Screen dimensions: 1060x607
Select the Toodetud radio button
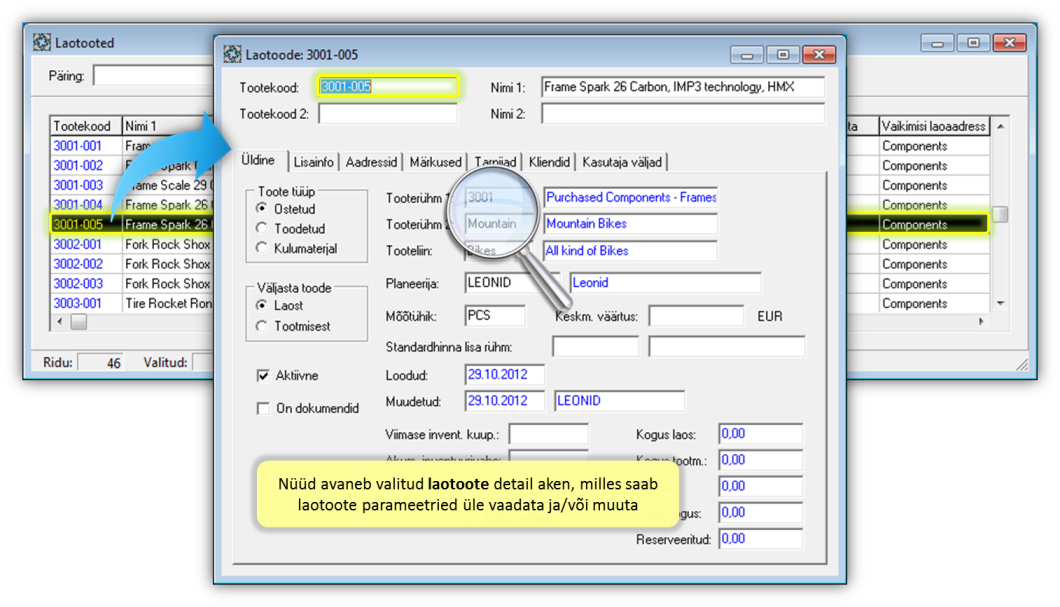[262, 228]
